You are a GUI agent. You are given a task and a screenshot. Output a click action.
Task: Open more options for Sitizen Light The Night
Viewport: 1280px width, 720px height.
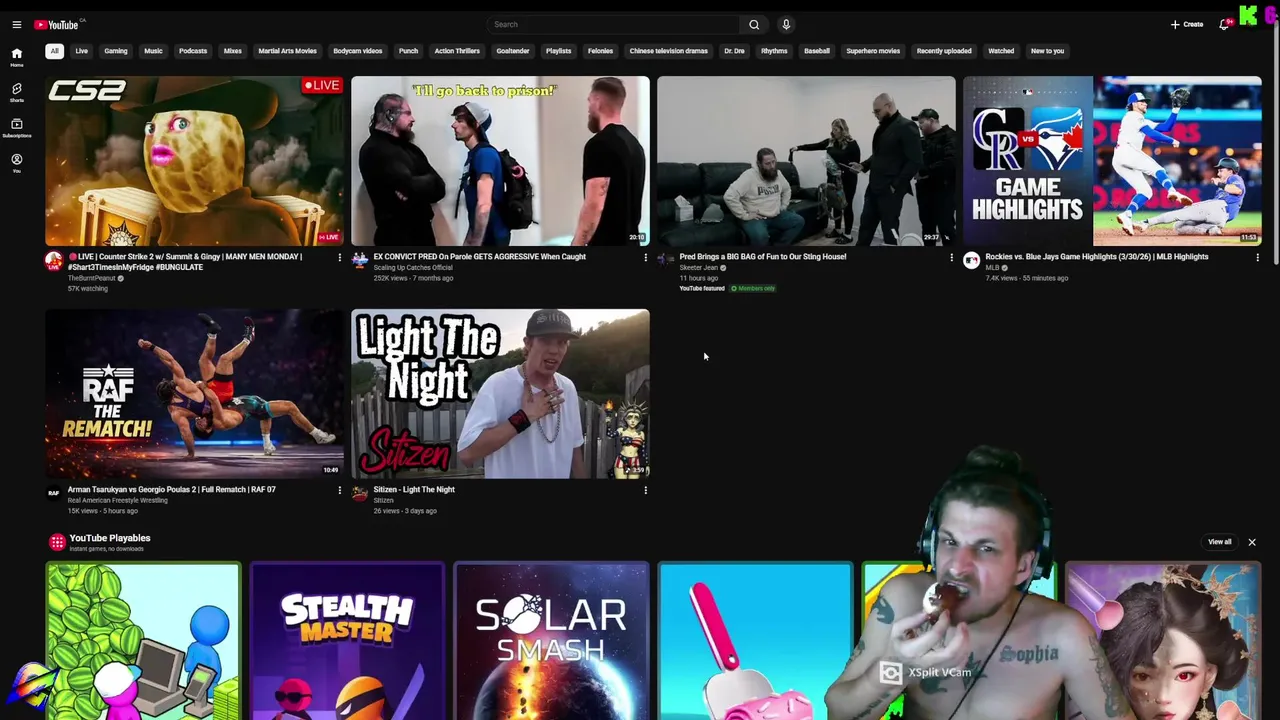pos(645,490)
